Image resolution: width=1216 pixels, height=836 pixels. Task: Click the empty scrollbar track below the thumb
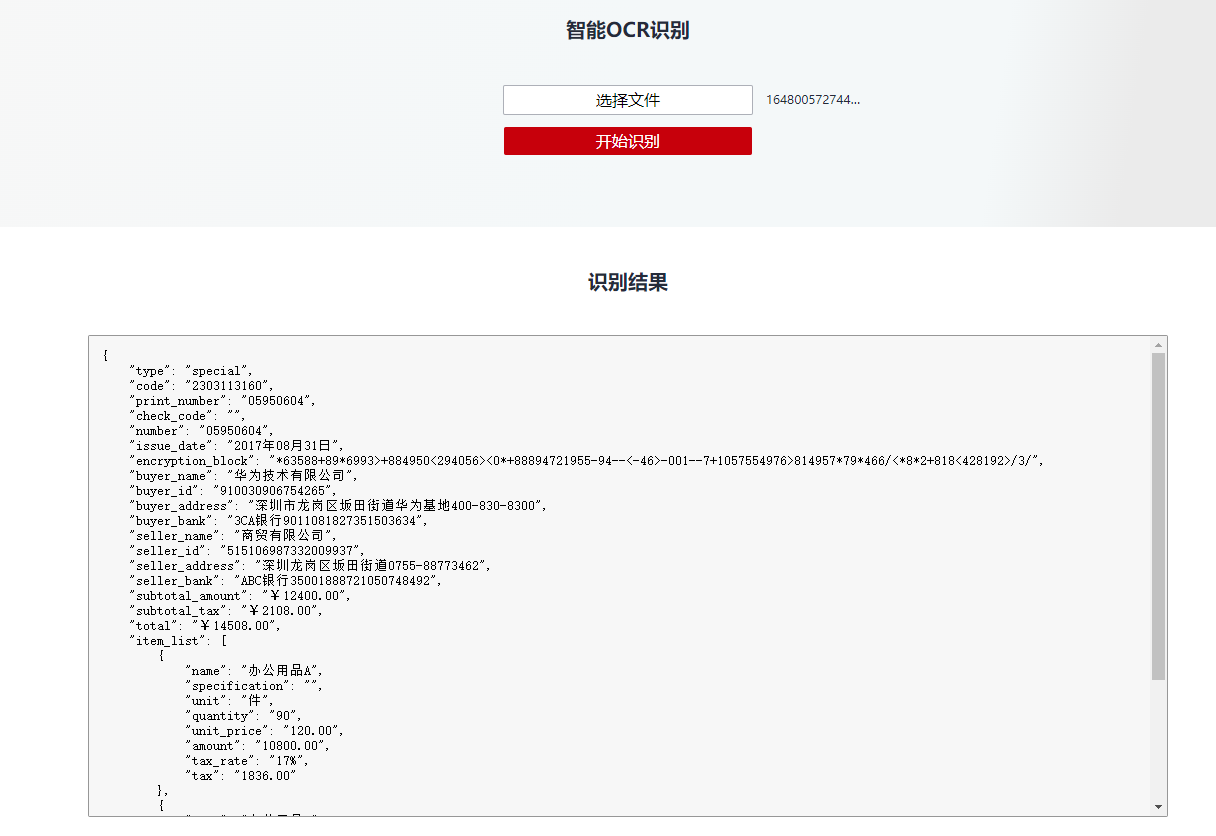point(1158,738)
